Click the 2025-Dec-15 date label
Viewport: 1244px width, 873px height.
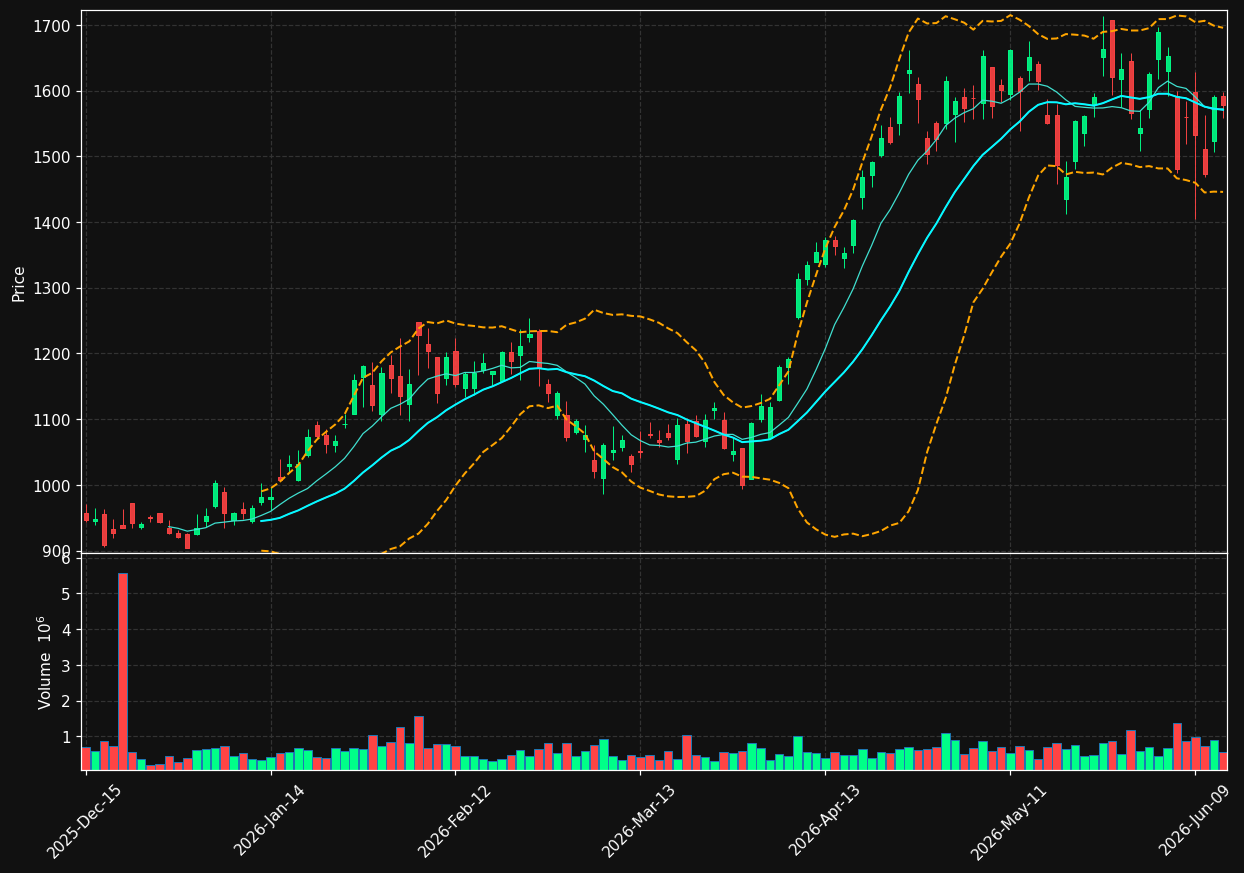[x=85, y=820]
